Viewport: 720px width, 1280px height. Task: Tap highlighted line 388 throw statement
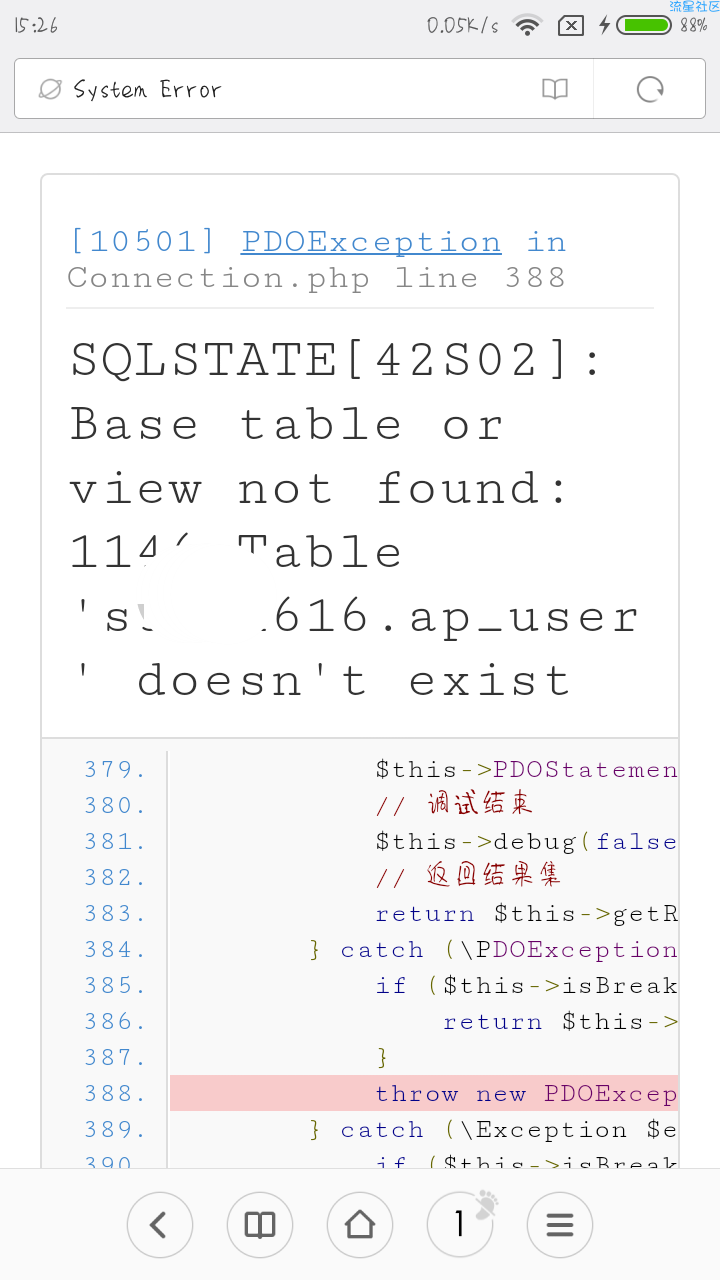tap(424, 1093)
